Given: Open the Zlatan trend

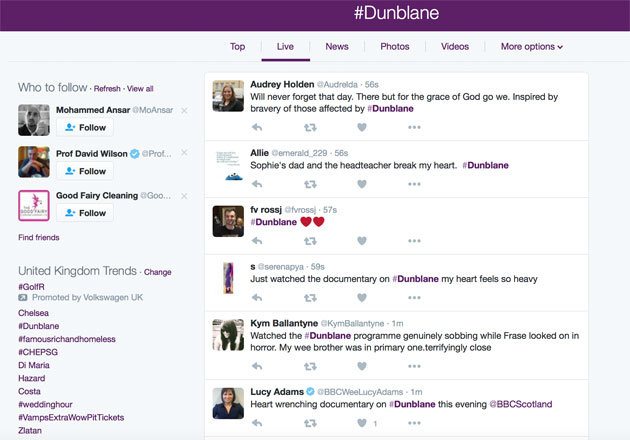Looking at the screenshot, I should [30, 430].
